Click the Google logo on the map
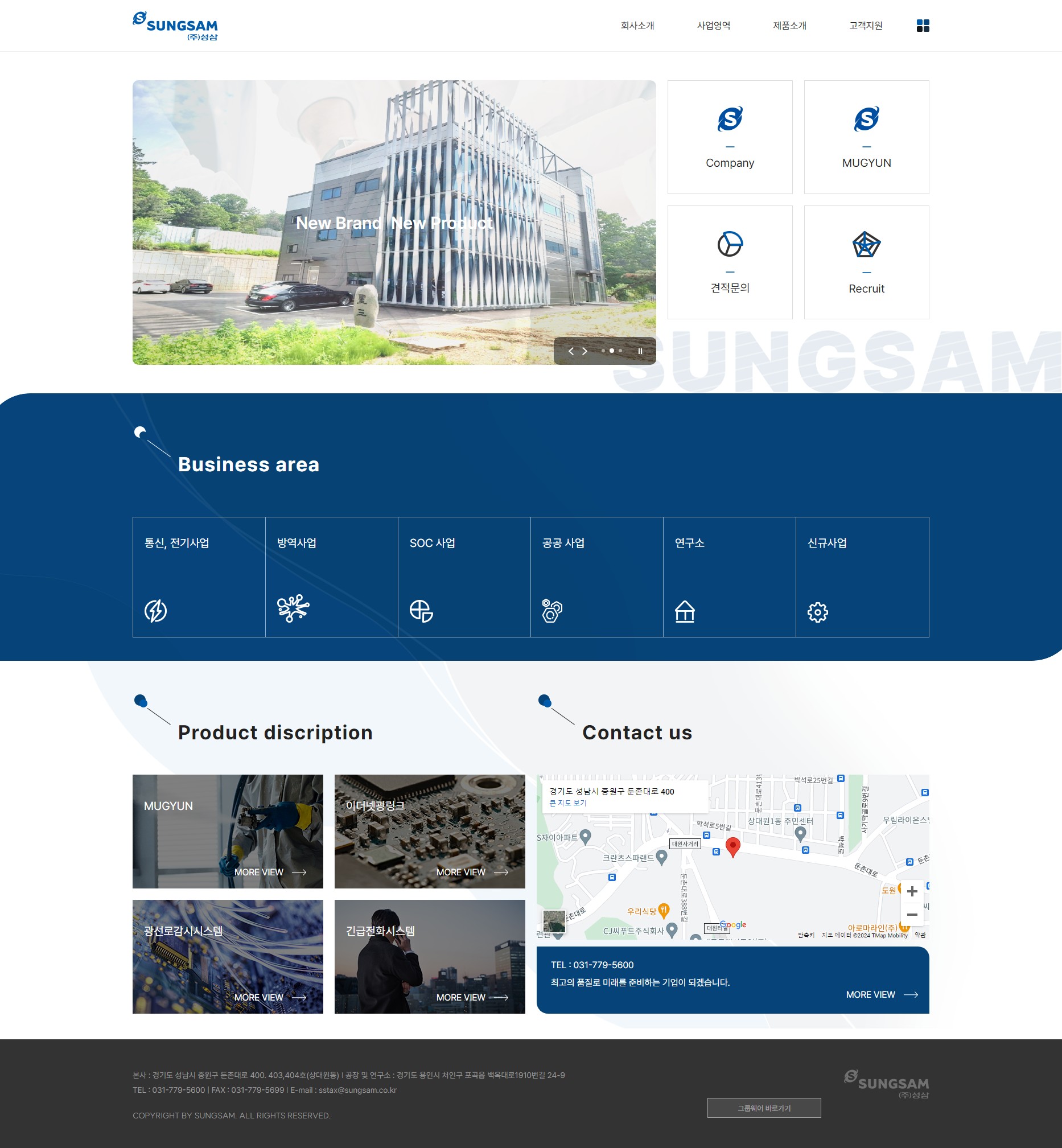Viewport: 1062px width, 1148px height. pos(733,925)
